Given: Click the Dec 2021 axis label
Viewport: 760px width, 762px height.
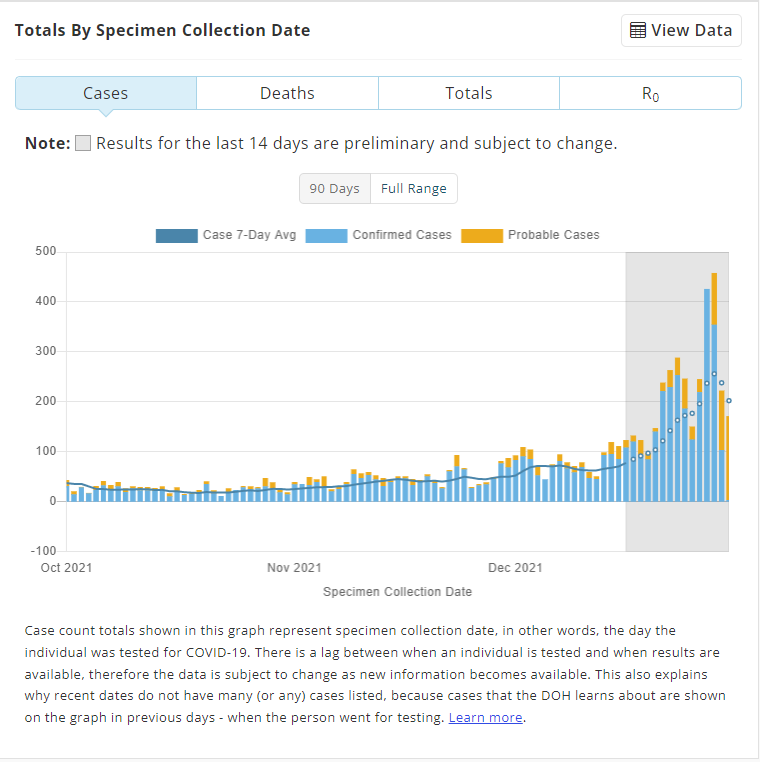Looking at the screenshot, I should pos(515,568).
